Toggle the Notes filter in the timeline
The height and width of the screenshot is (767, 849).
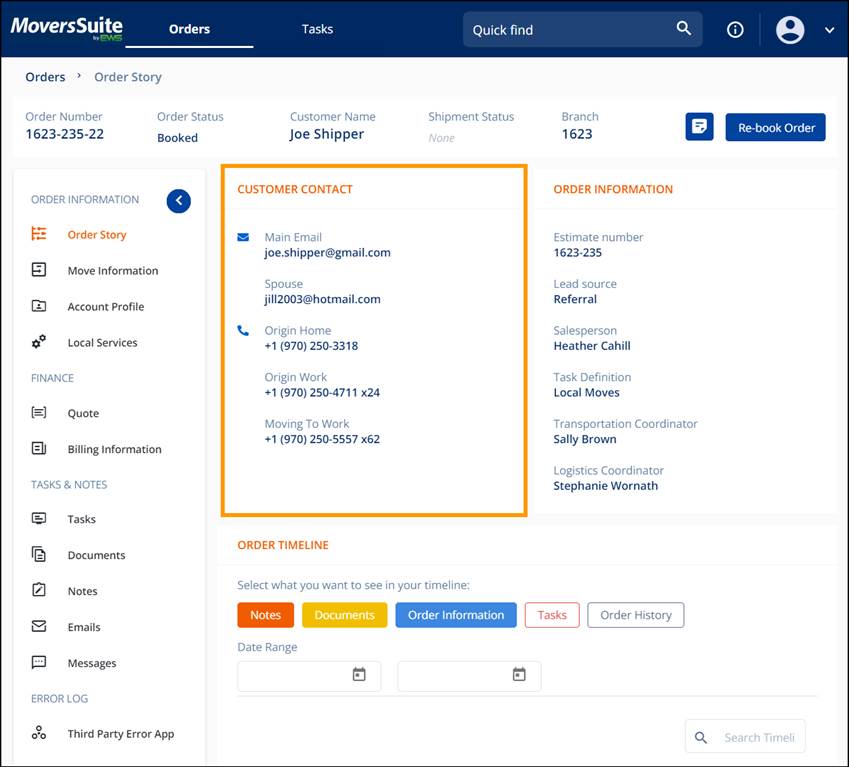(x=265, y=615)
